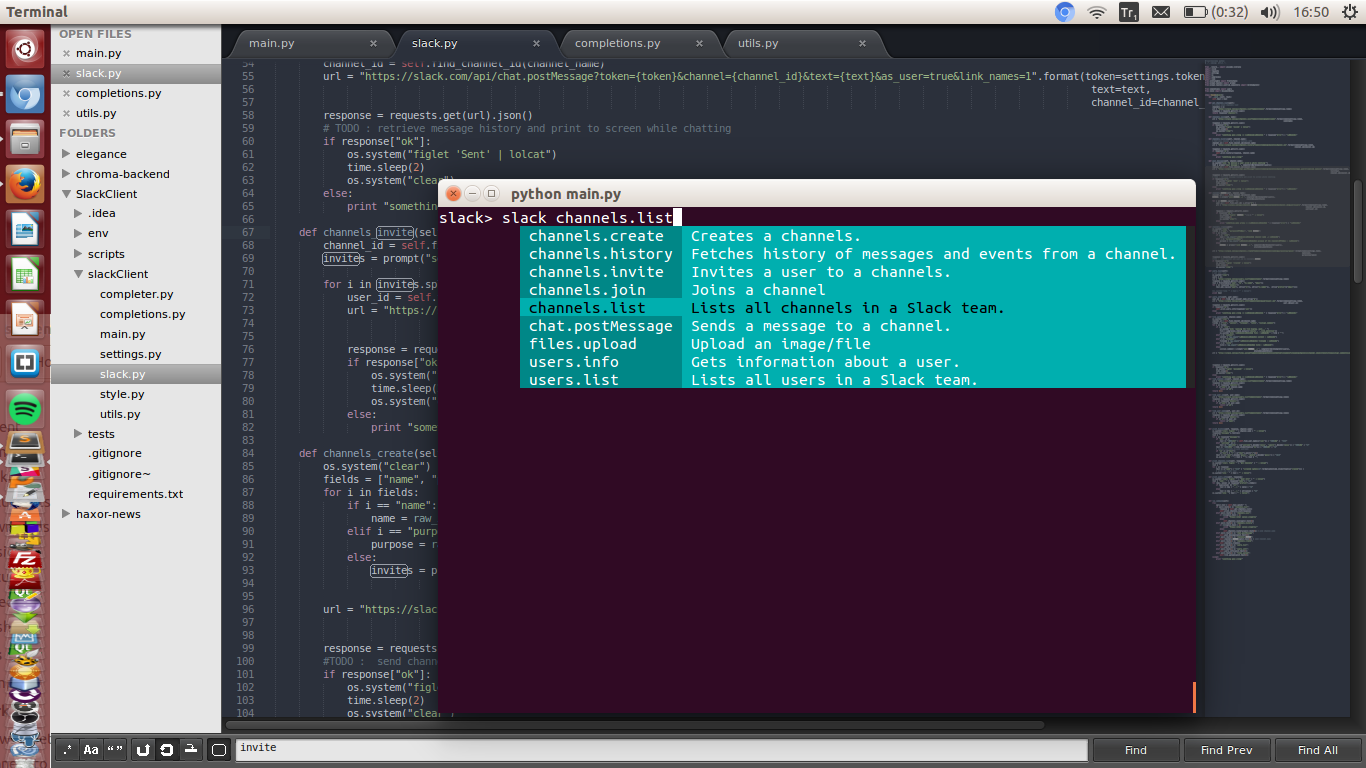The width and height of the screenshot is (1366, 768).
Task: Open LibreOffice Calc in the dock
Action: point(25,275)
